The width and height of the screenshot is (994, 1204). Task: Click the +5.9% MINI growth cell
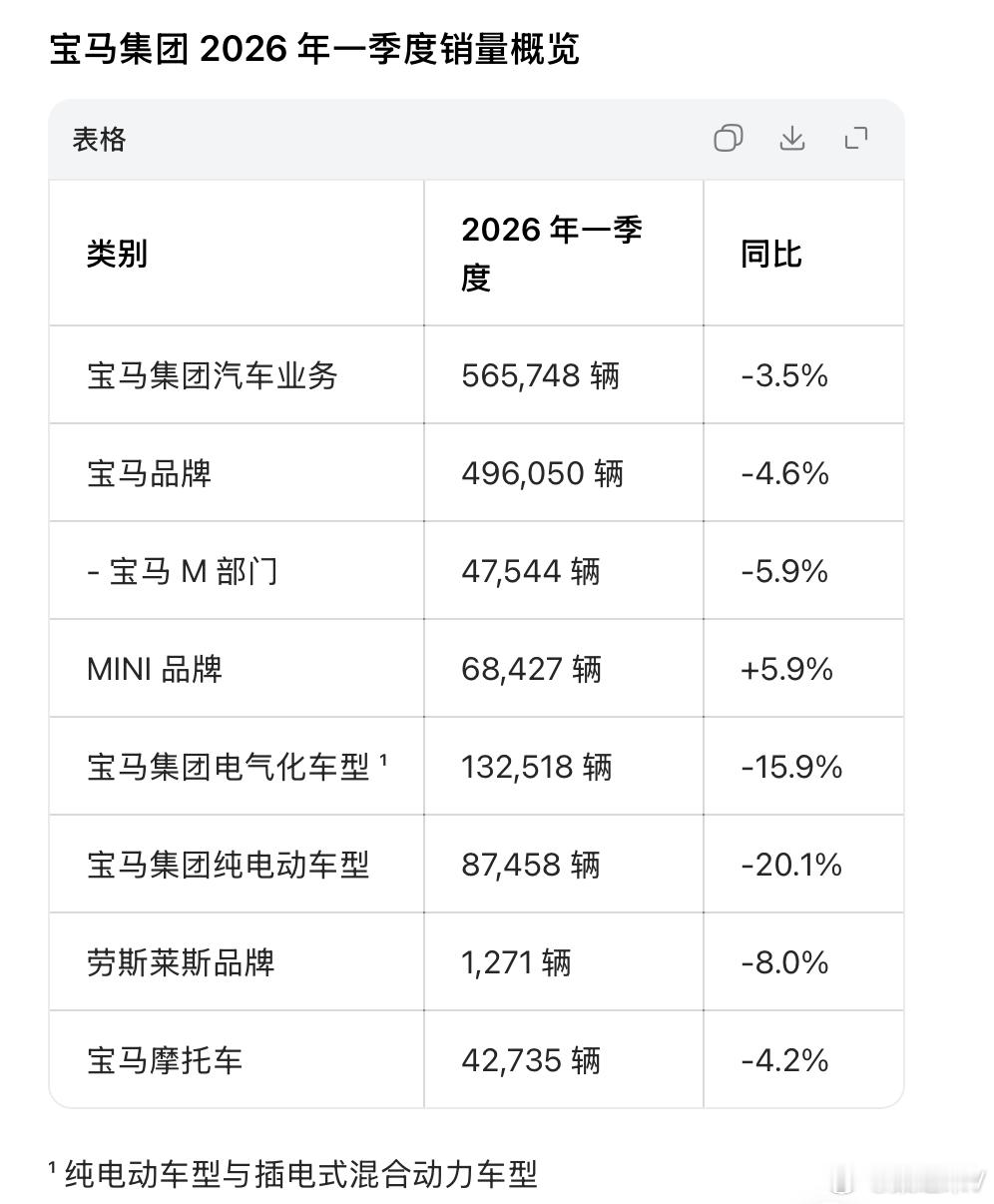point(786,669)
